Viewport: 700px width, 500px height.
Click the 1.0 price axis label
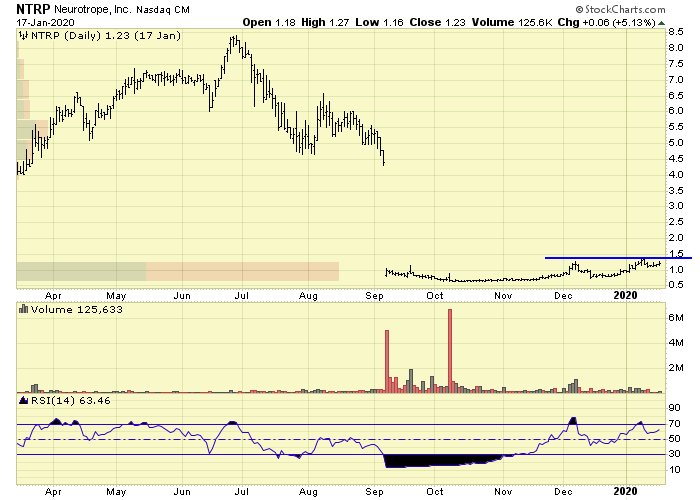(x=676, y=270)
